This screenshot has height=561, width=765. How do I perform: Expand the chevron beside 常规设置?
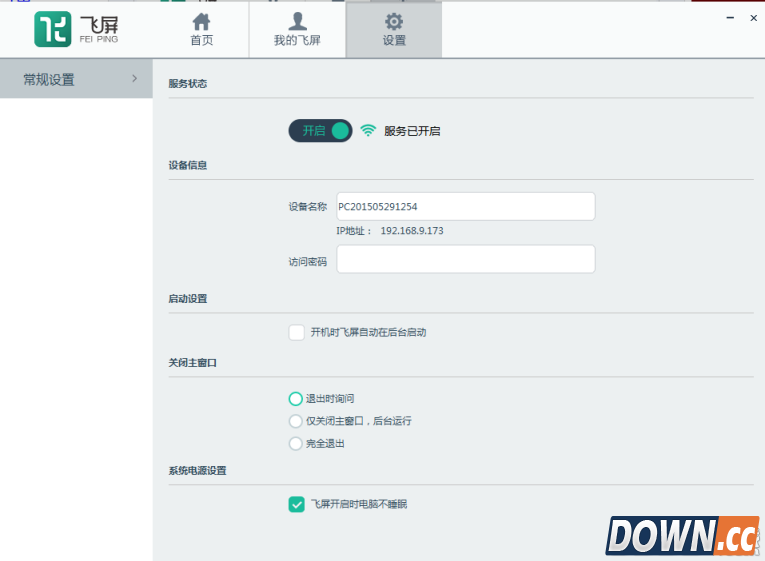click(x=134, y=79)
